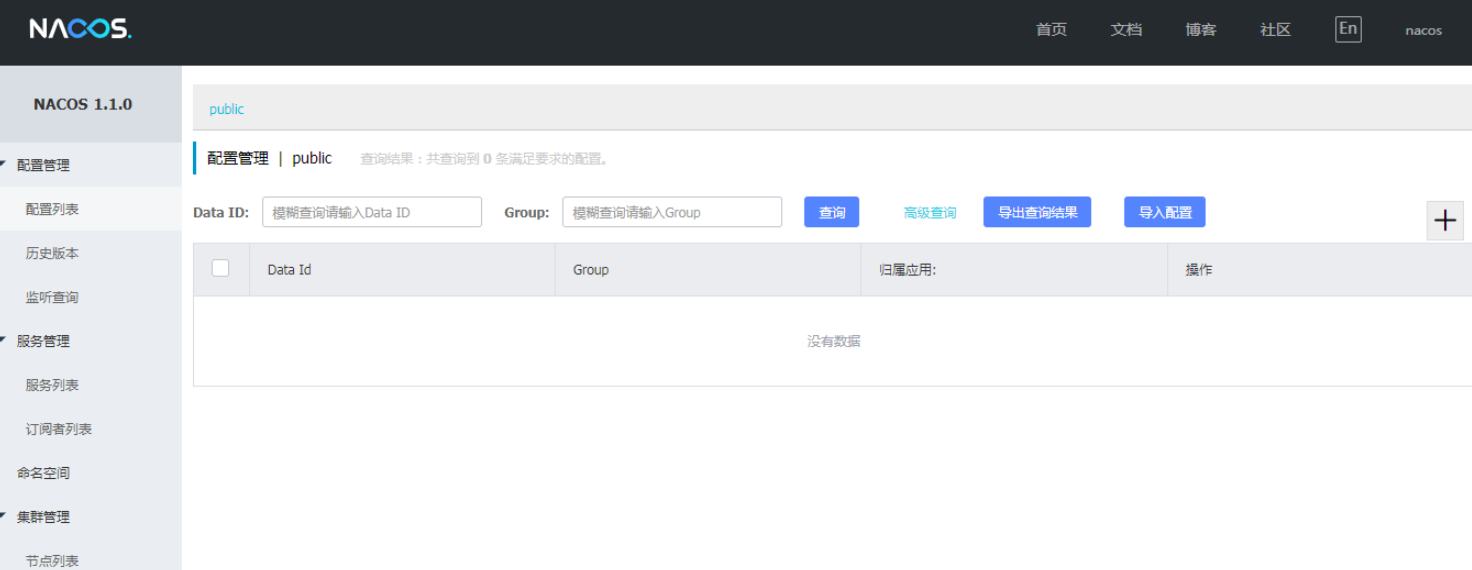This screenshot has width=1472, height=570.
Task: Click the 归属应用 column header
Action: 1014,269
